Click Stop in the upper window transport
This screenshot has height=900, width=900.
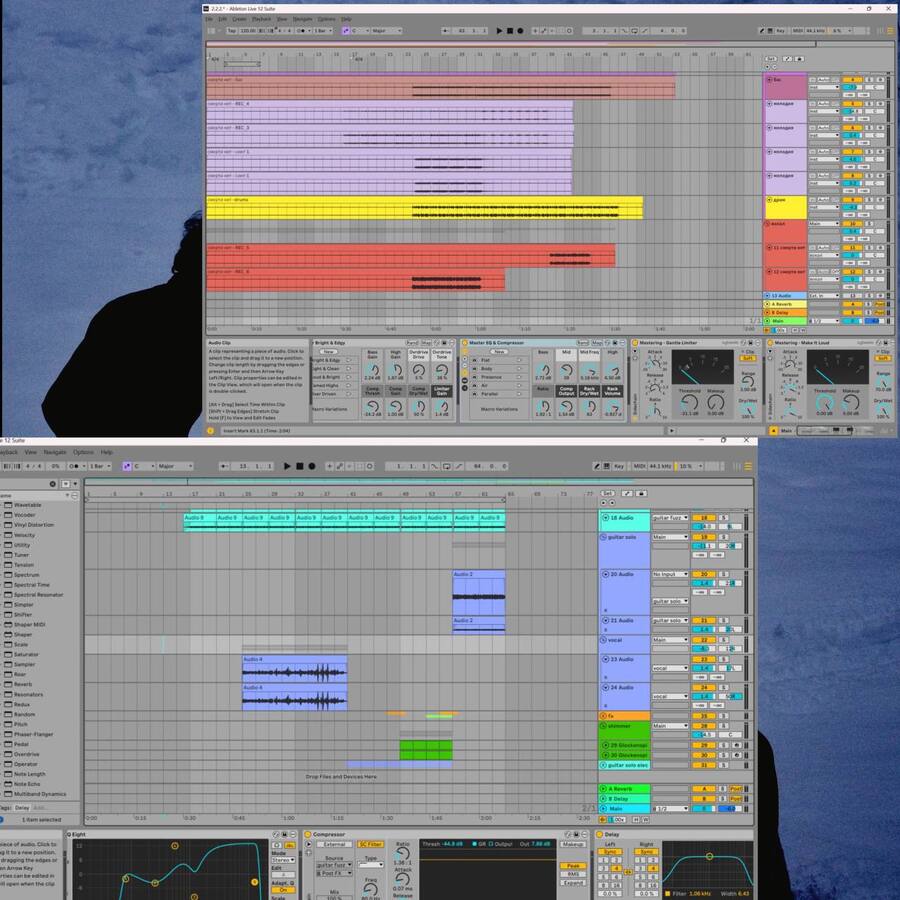509,31
